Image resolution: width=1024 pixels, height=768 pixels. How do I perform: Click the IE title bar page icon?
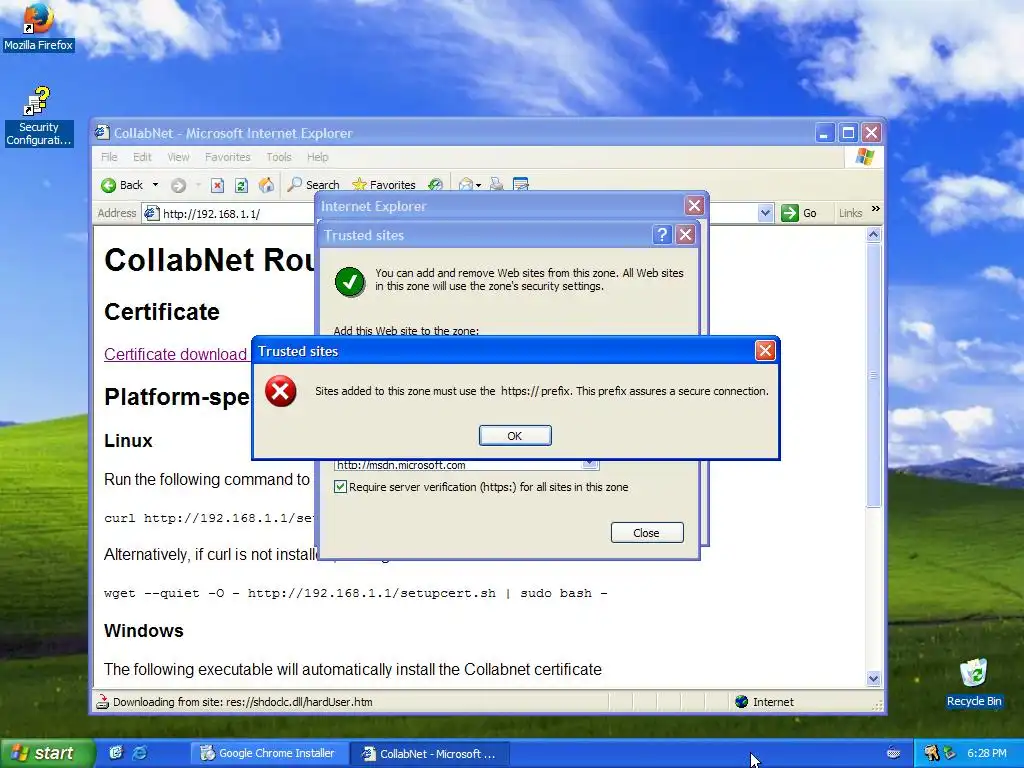click(101, 133)
